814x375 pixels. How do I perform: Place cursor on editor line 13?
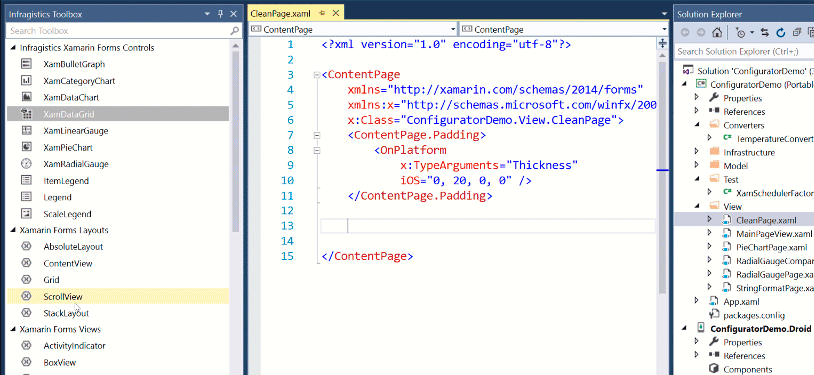coord(488,225)
